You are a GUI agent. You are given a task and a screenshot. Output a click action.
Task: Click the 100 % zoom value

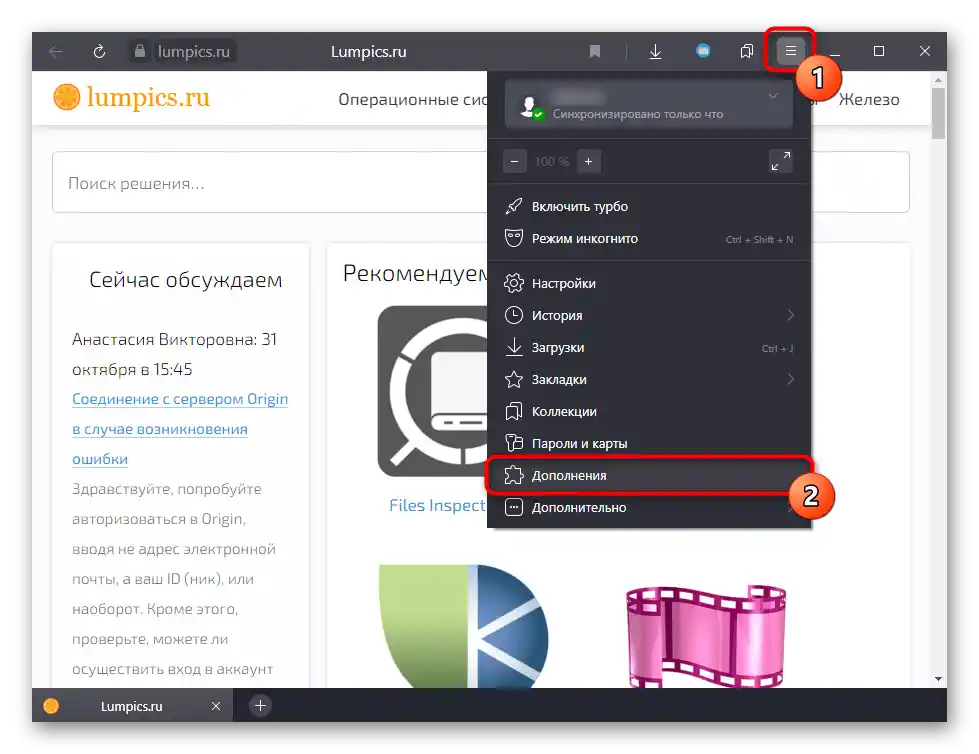(x=552, y=162)
